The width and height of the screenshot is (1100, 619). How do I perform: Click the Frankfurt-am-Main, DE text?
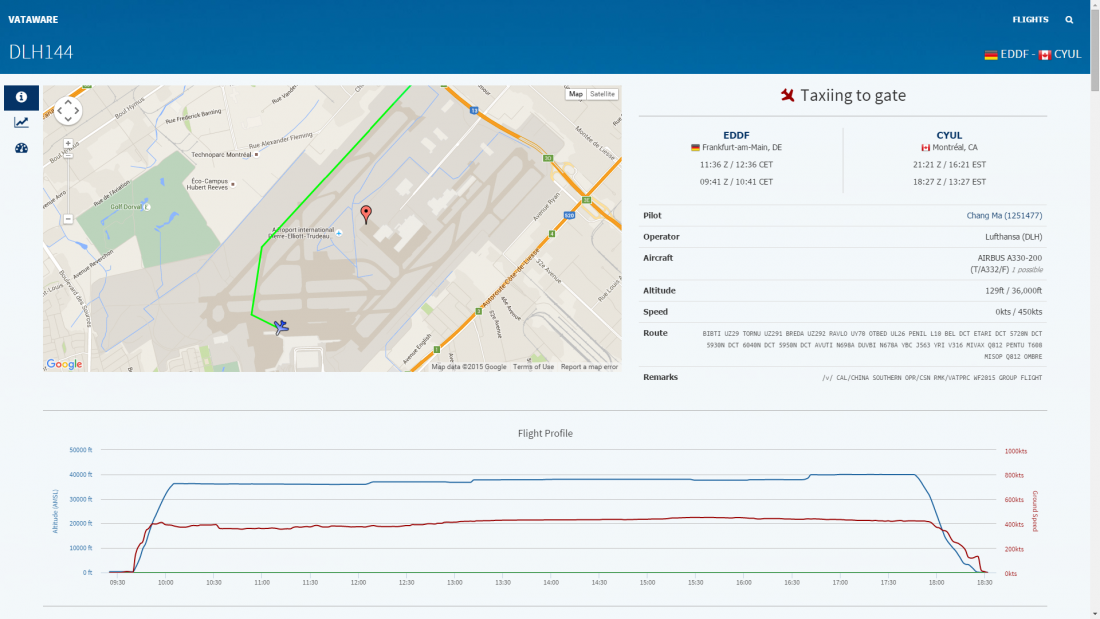pyautogui.click(x=742, y=147)
